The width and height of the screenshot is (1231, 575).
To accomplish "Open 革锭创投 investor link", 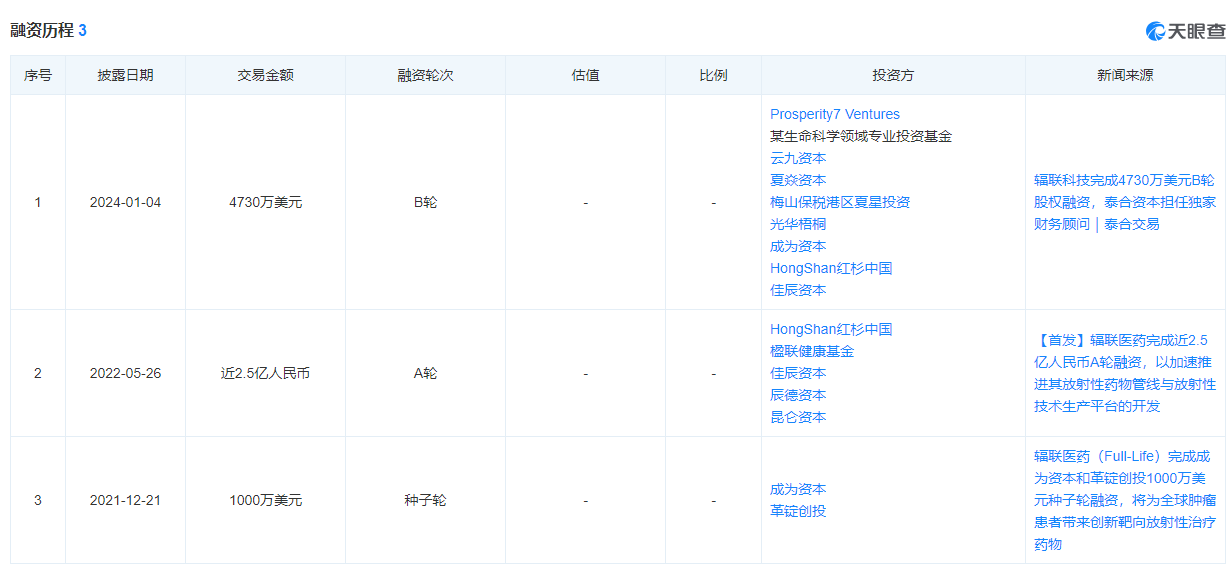I will tap(798, 511).
